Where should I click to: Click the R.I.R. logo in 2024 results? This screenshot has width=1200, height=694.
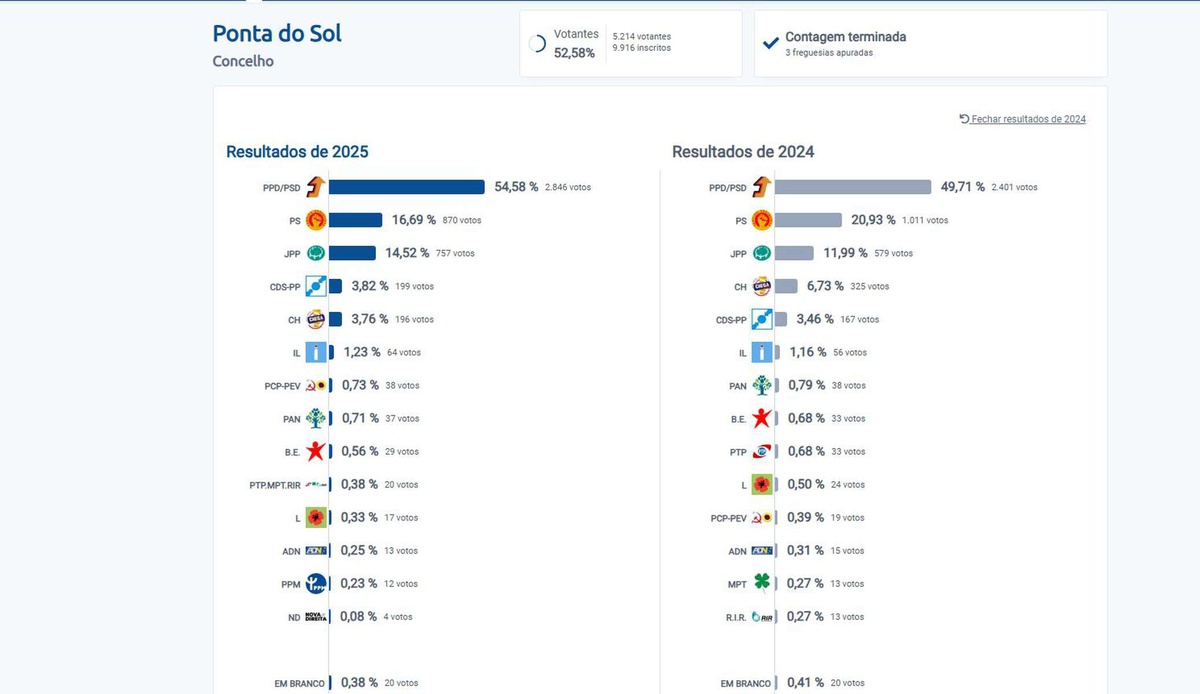pyautogui.click(x=762, y=616)
